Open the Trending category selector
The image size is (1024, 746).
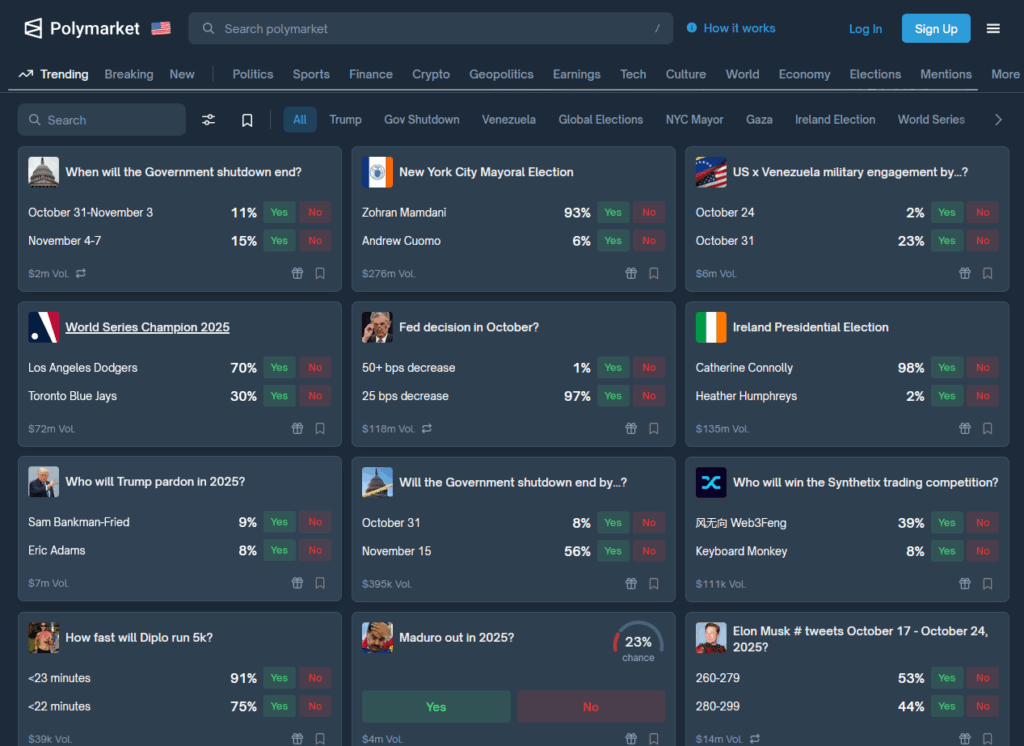[54, 74]
